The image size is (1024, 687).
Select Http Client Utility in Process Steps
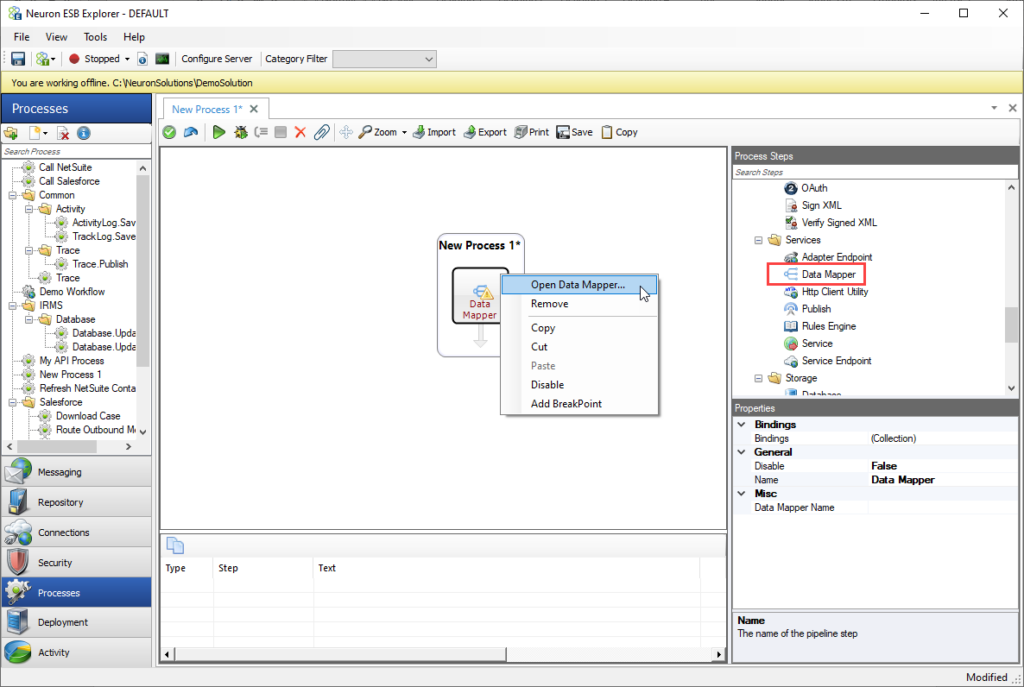(x=834, y=292)
